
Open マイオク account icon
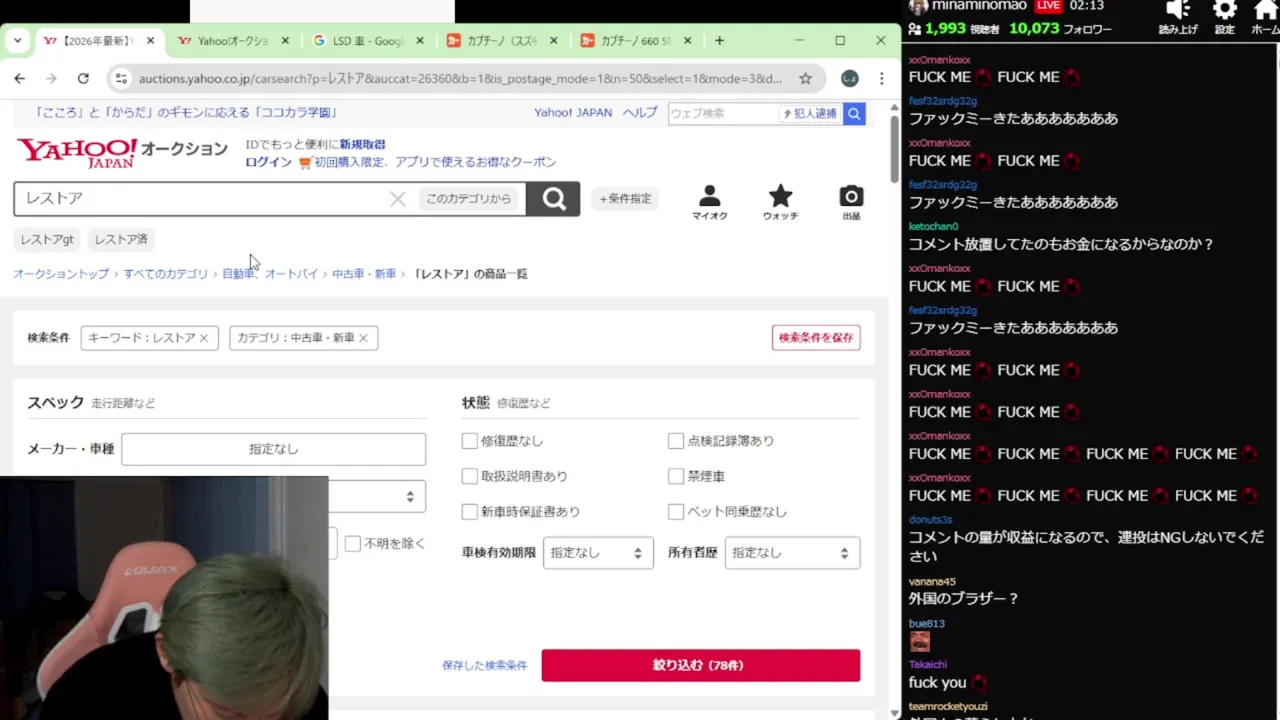coord(710,202)
